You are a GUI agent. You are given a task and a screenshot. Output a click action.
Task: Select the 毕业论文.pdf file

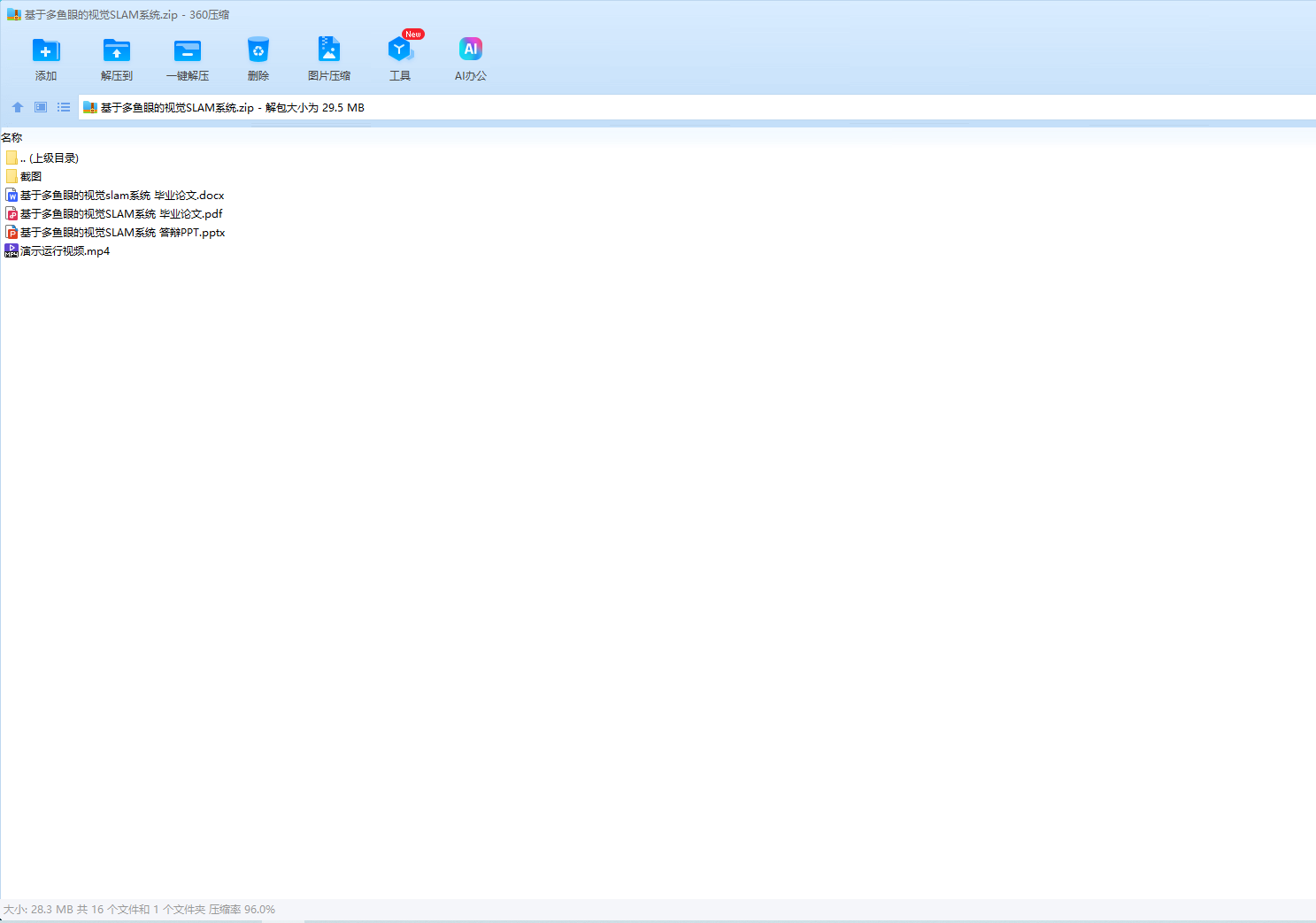(121, 214)
